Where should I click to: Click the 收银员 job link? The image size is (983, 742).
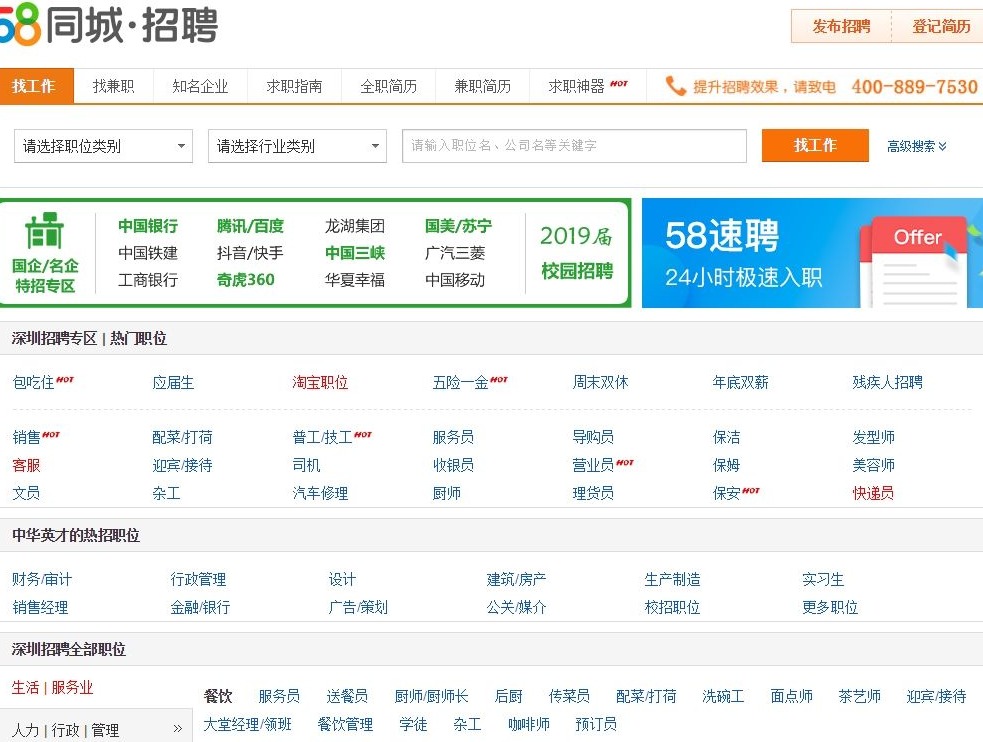point(453,465)
